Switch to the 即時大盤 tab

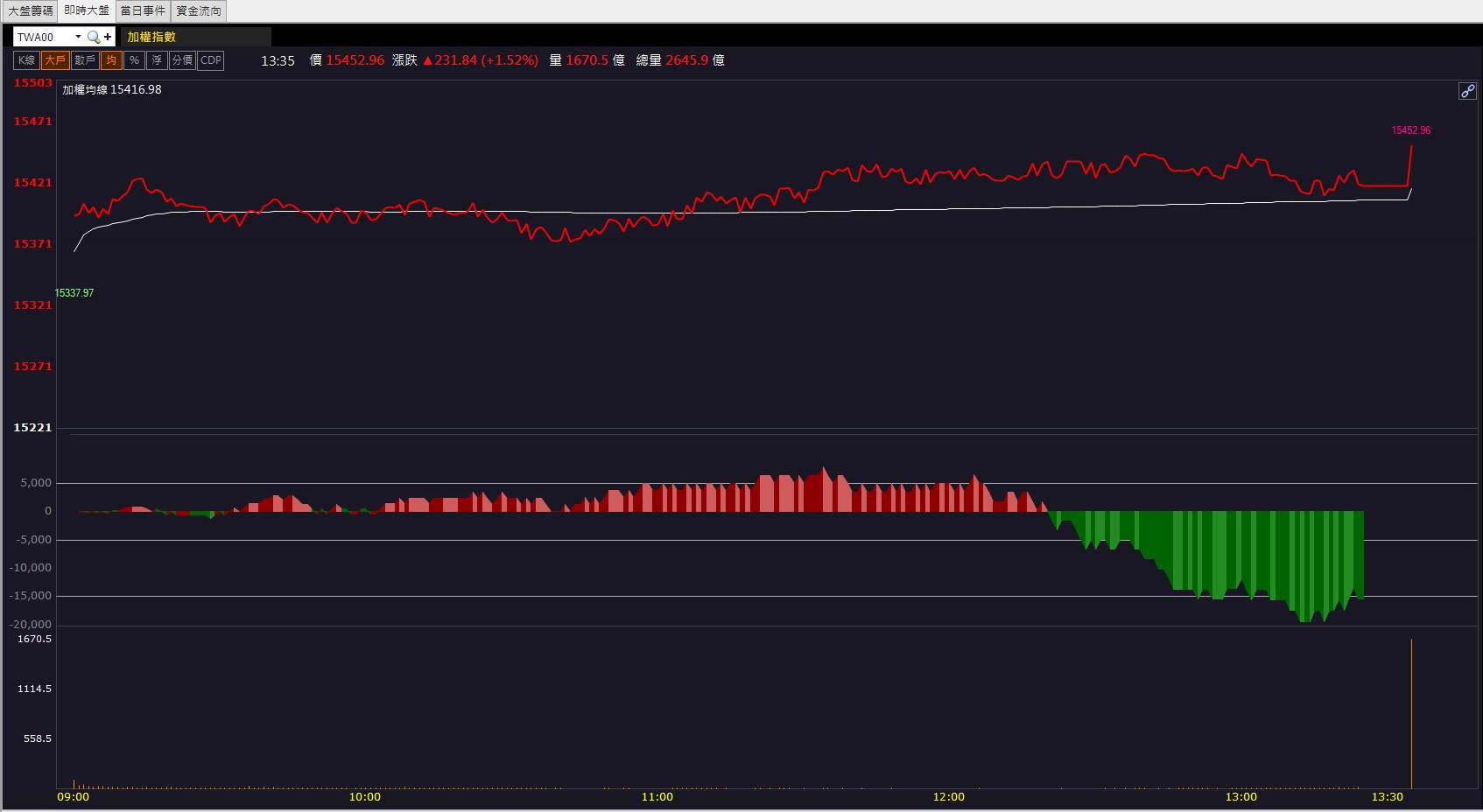click(87, 11)
